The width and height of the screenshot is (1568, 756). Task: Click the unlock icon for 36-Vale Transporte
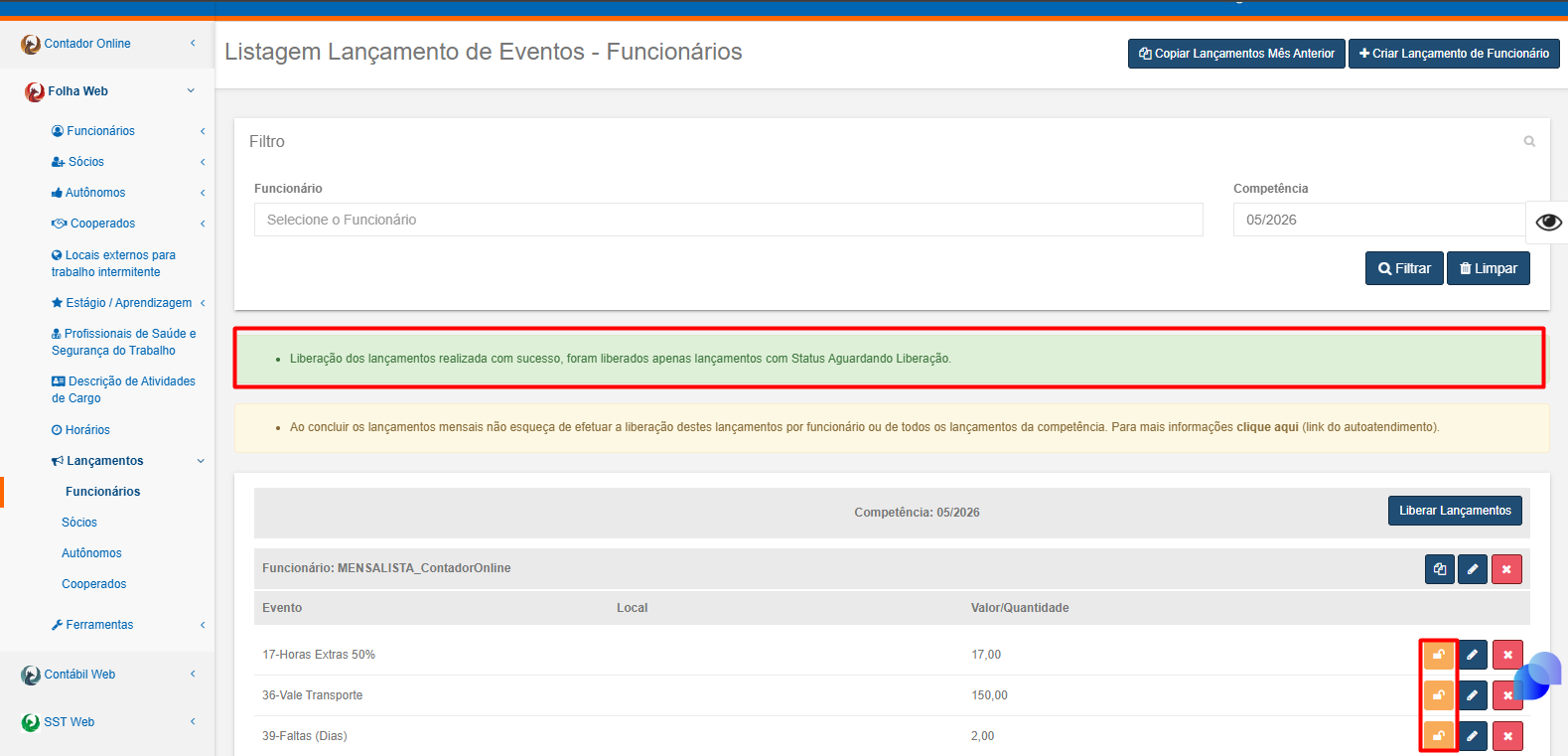(x=1438, y=695)
